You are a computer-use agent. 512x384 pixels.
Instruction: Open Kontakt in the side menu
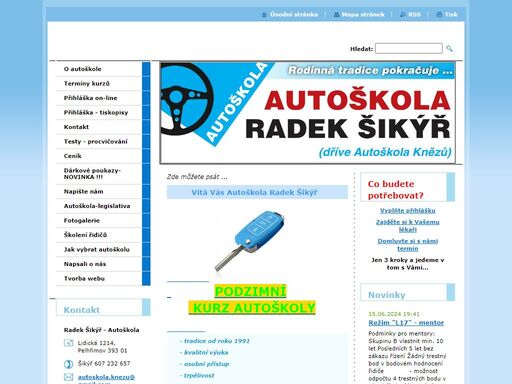(x=99, y=127)
